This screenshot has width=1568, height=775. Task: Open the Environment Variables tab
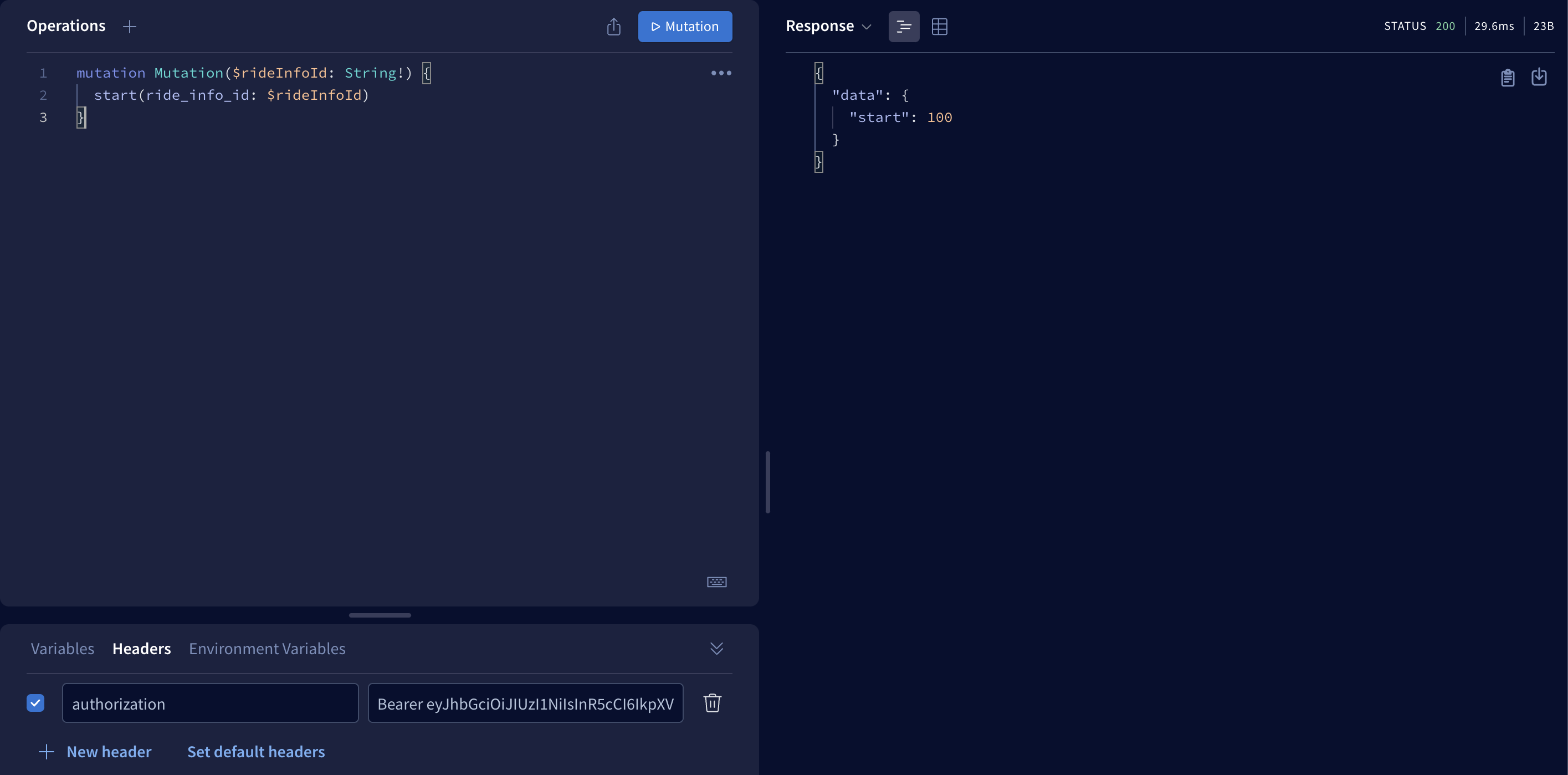(267, 649)
